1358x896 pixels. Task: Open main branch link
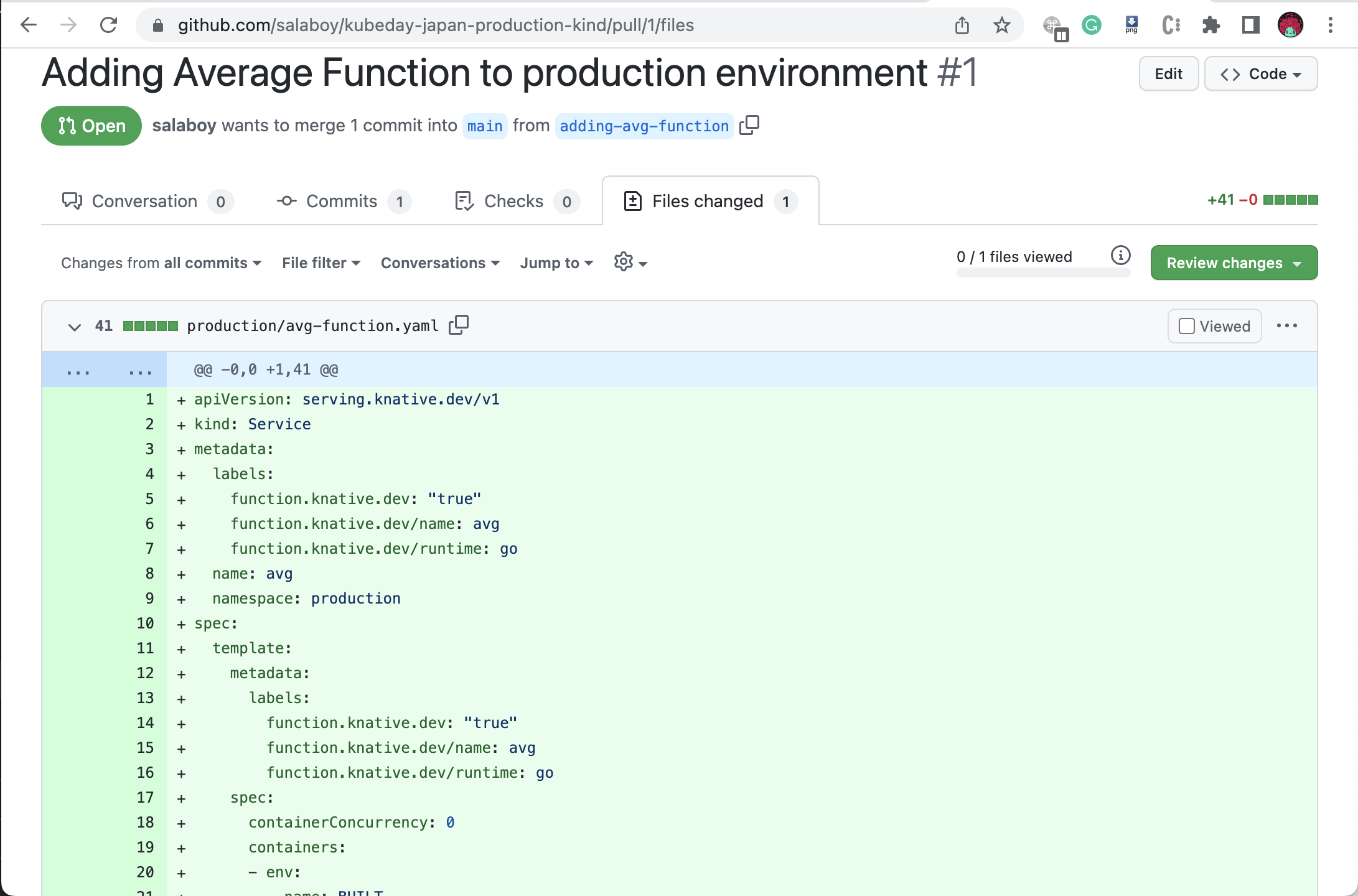pyautogui.click(x=485, y=126)
